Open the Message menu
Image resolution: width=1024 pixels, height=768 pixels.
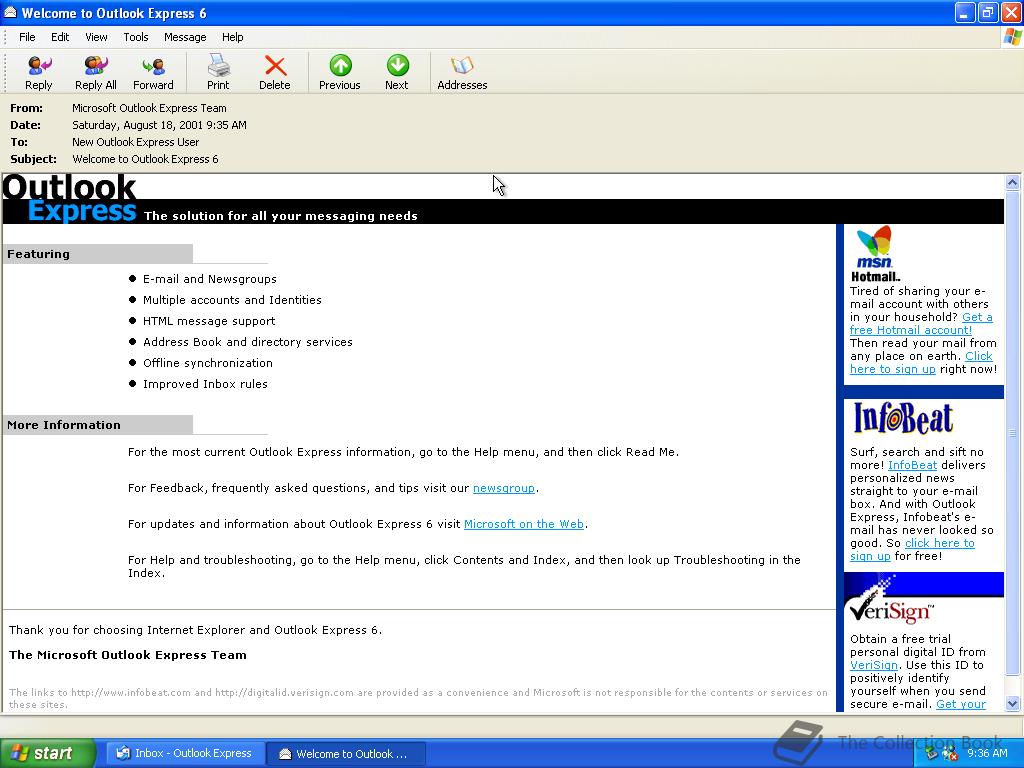click(x=185, y=37)
